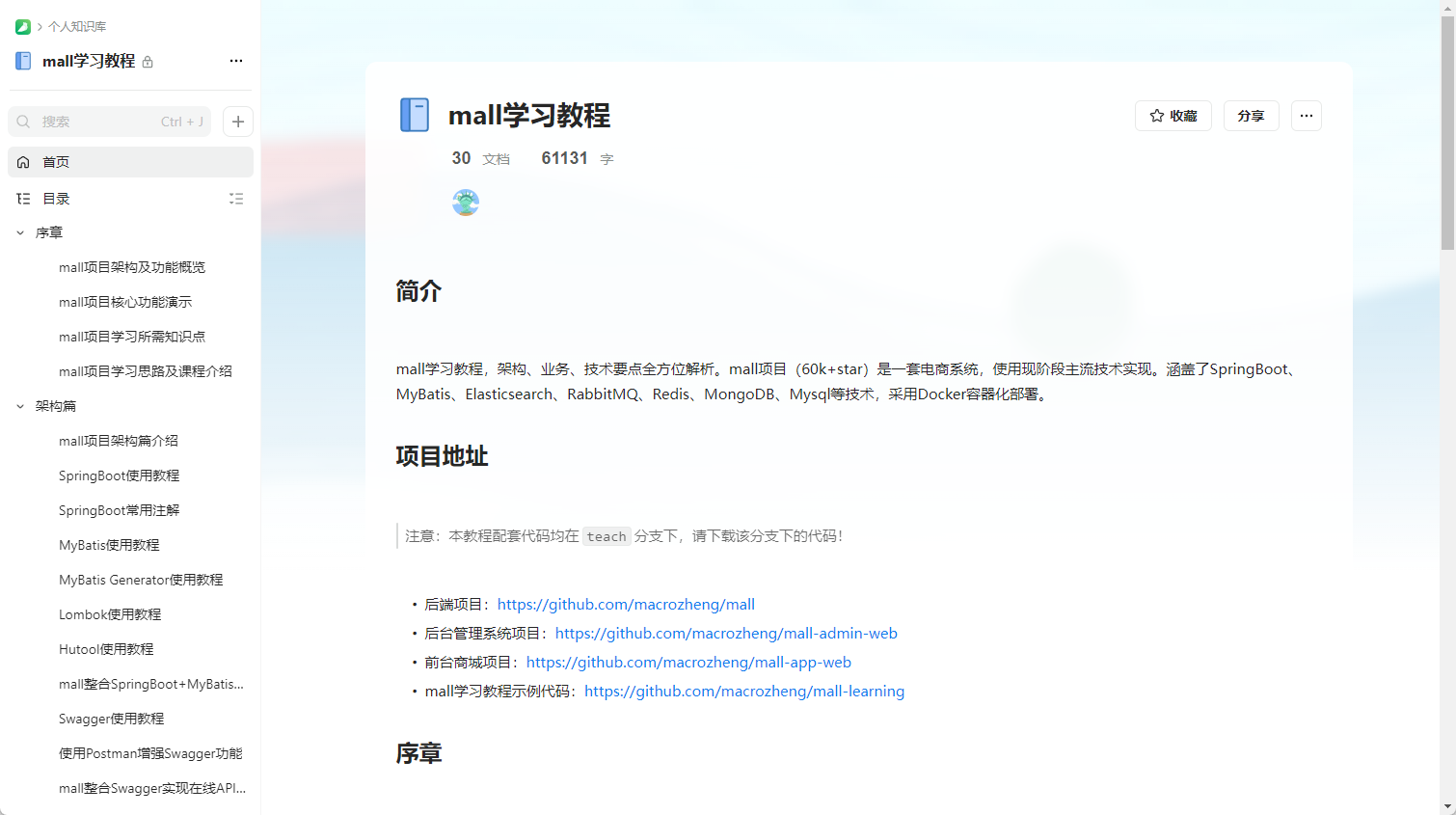Click the green Yuque logo icon
1456x815 pixels.
[23, 27]
